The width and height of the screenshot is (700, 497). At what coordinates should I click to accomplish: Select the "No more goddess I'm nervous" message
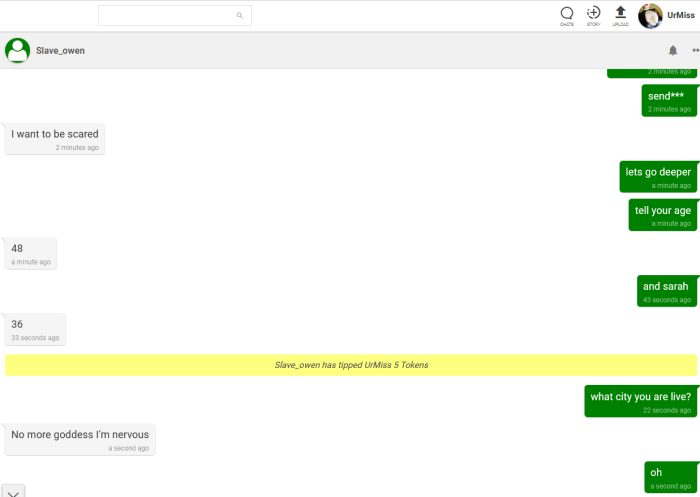click(x=80, y=438)
